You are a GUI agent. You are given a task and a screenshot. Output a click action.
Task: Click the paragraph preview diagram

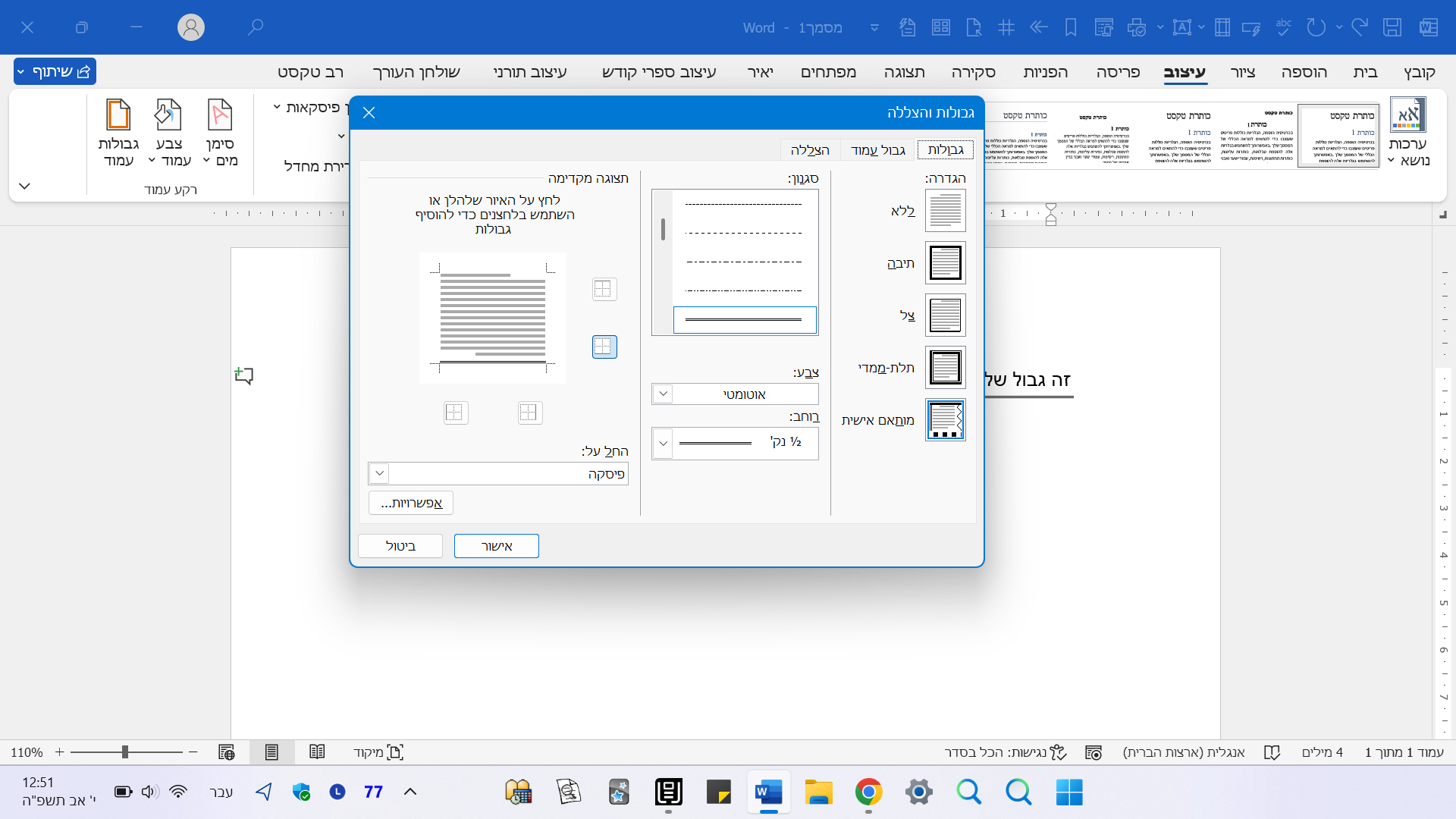pos(493,318)
